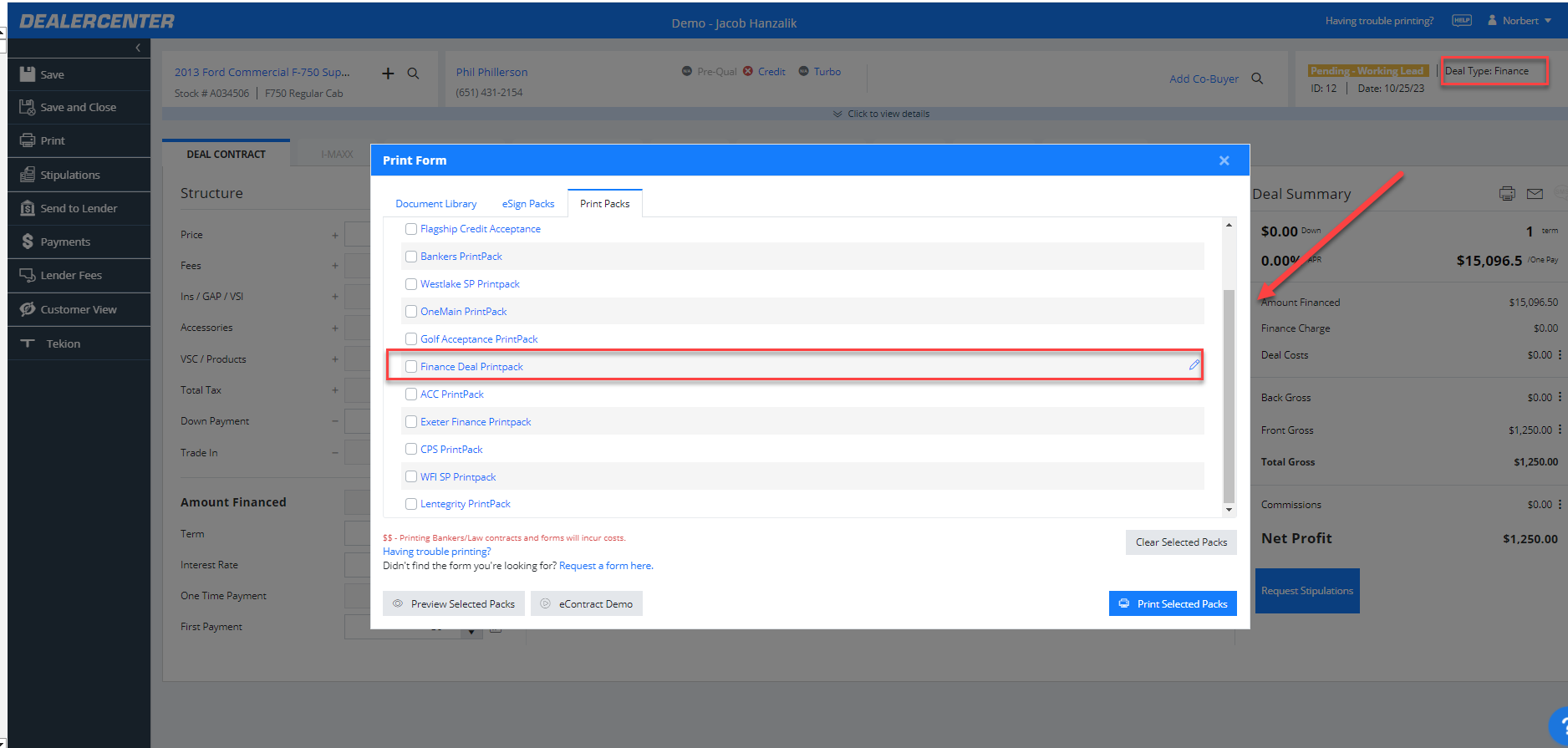Select the ACC PrintPack checkbox

[411, 394]
